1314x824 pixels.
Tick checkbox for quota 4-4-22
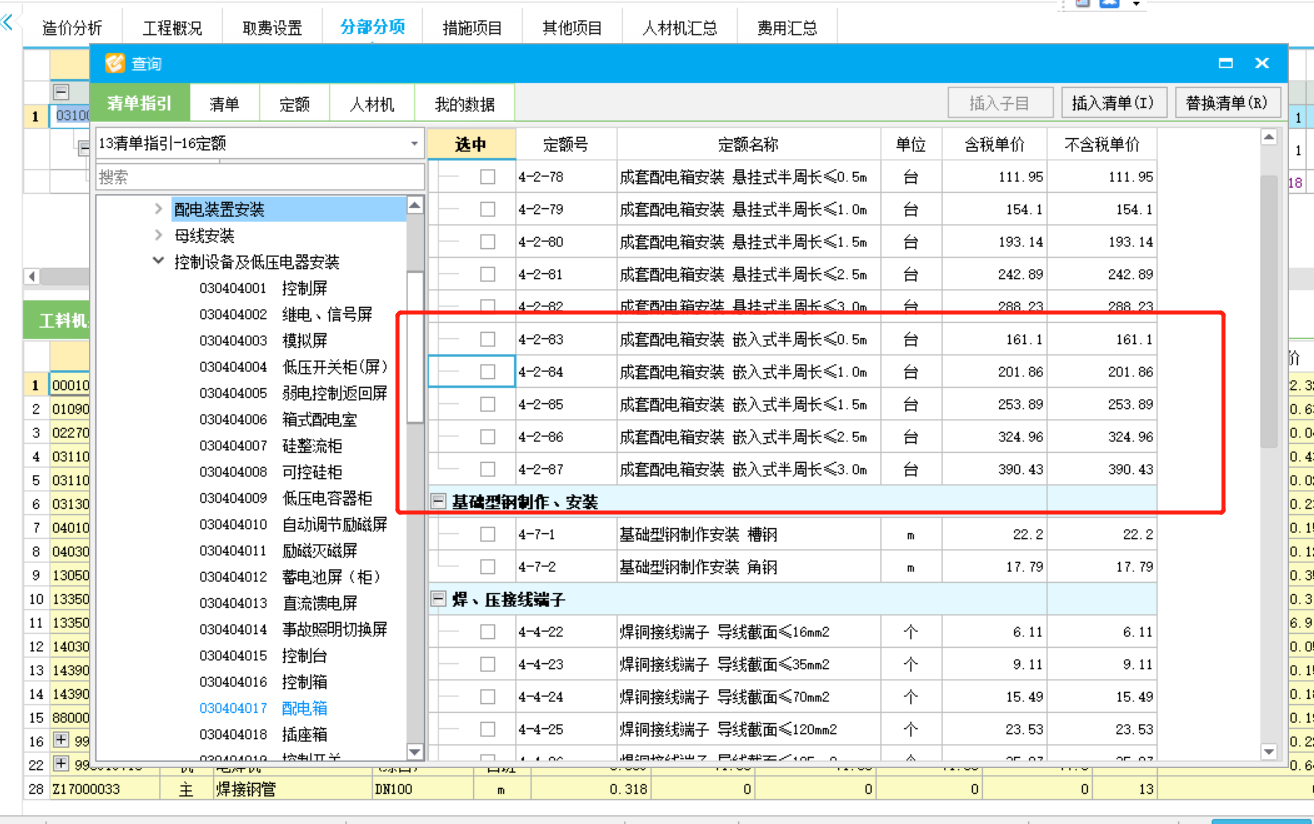coord(487,632)
